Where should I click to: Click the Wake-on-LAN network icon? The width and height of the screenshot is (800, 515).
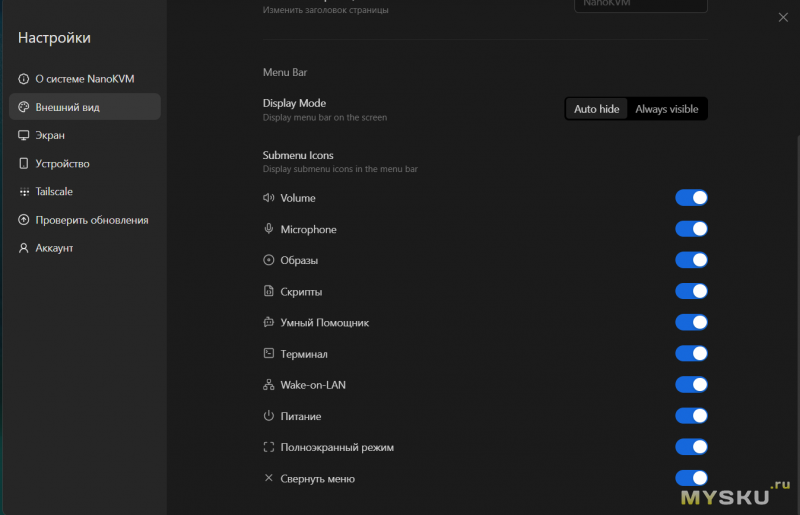tap(268, 385)
